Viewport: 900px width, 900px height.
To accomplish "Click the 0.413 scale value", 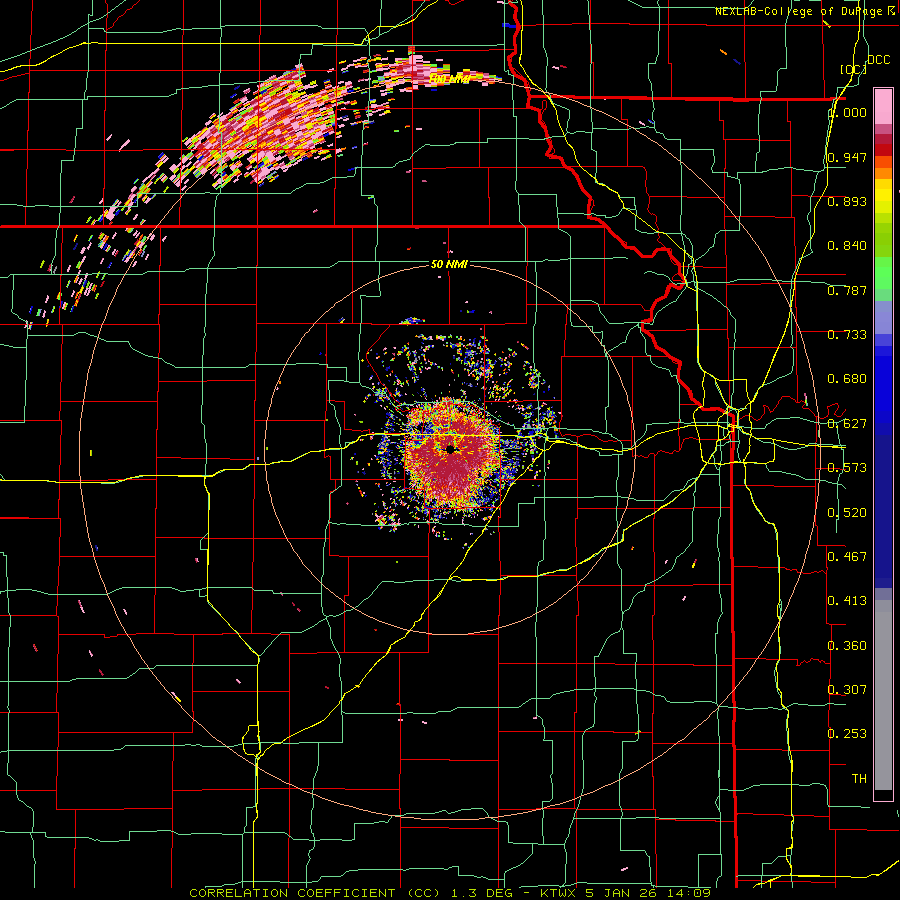I will (847, 601).
